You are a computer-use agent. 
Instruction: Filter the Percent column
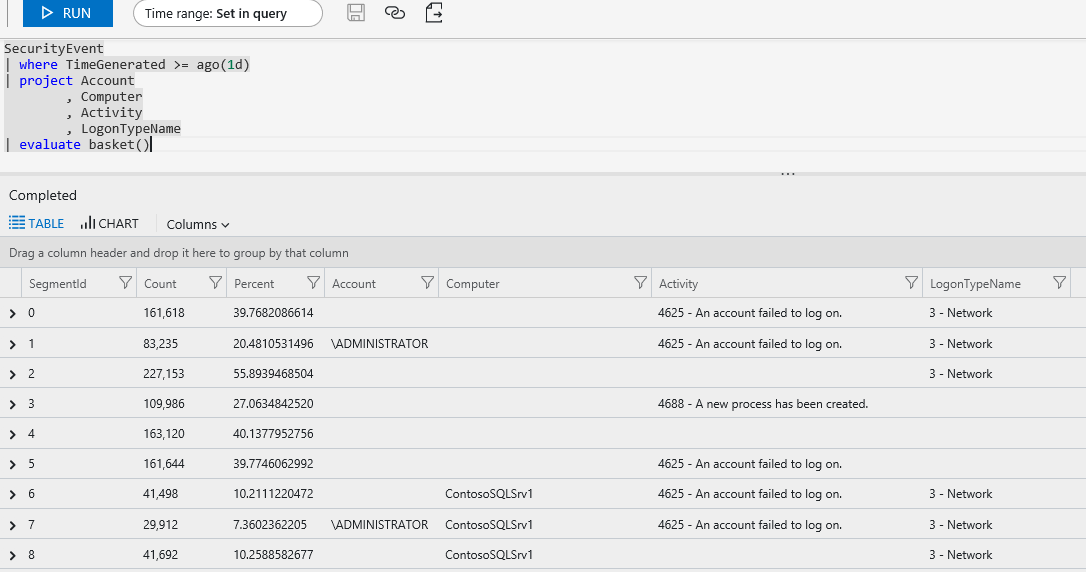pos(313,283)
